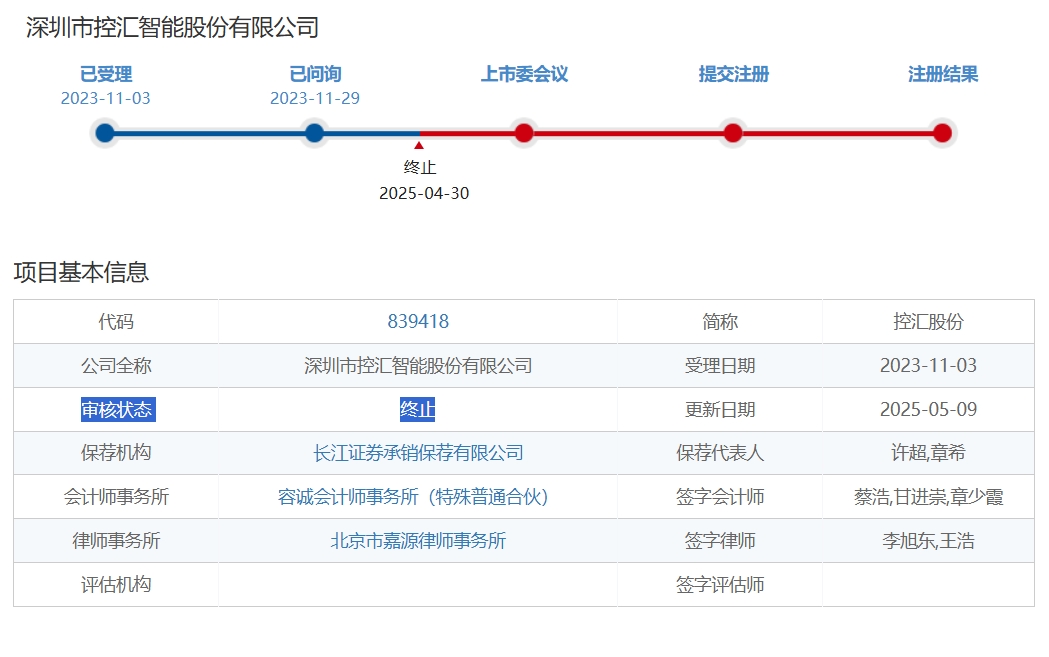Click the 蔡浩,甘进崇,章少霞 accountants value
The height and width of the screenshot is (657, 1049).
929,497
